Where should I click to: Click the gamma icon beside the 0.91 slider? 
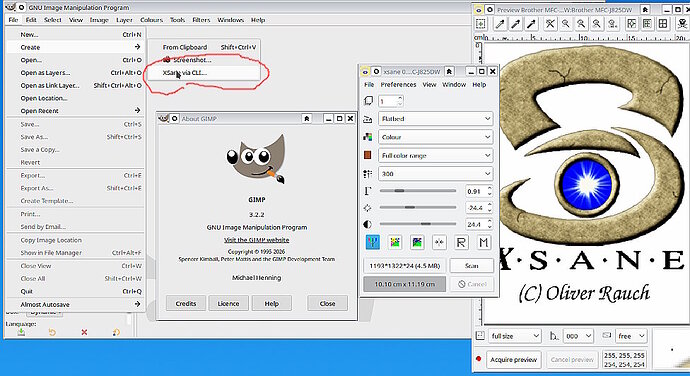(368, 191)
